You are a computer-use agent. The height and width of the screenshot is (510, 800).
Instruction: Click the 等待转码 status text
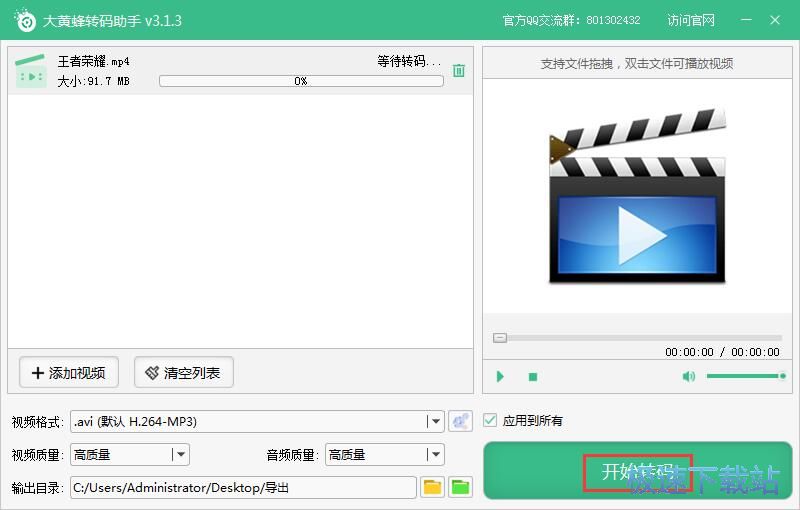pos(409,62)
